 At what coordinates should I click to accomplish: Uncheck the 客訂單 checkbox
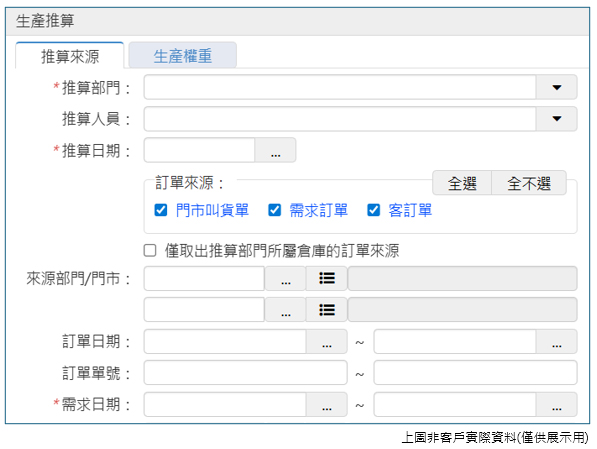pos(374,210)
